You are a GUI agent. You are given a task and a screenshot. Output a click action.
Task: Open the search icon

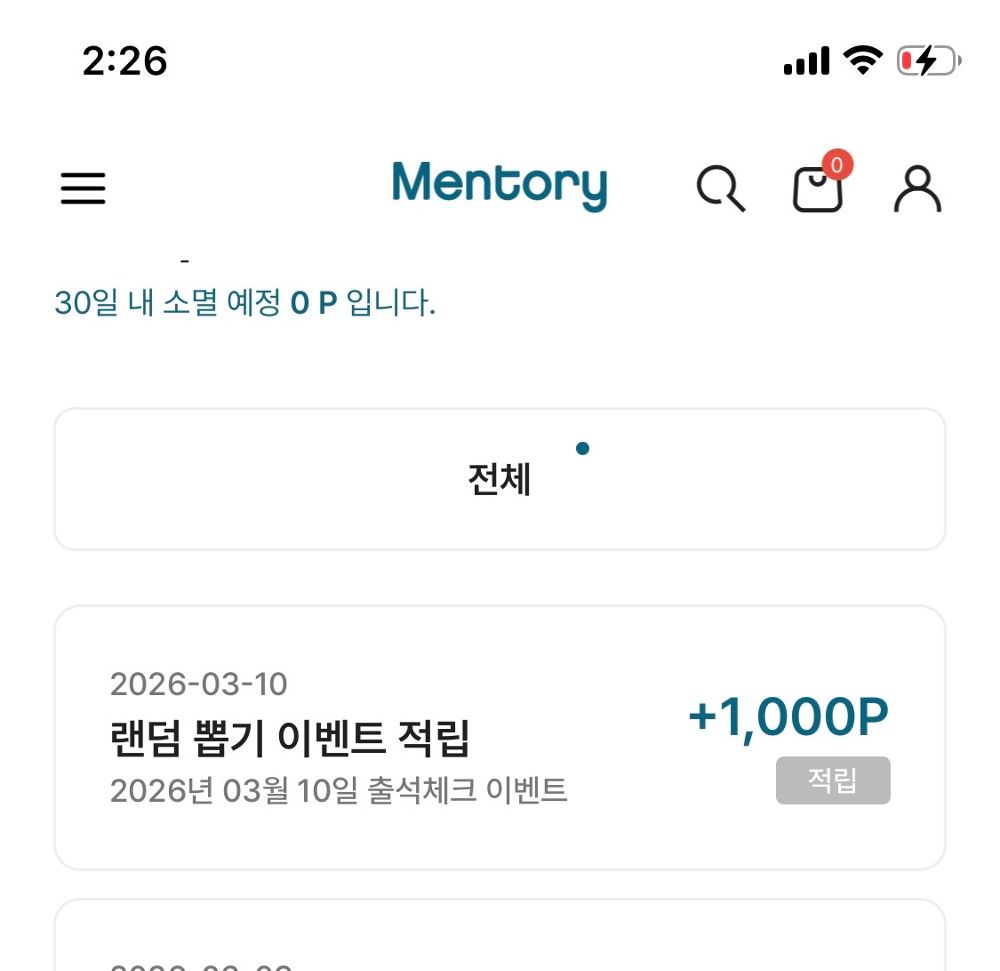pos(722,189)
